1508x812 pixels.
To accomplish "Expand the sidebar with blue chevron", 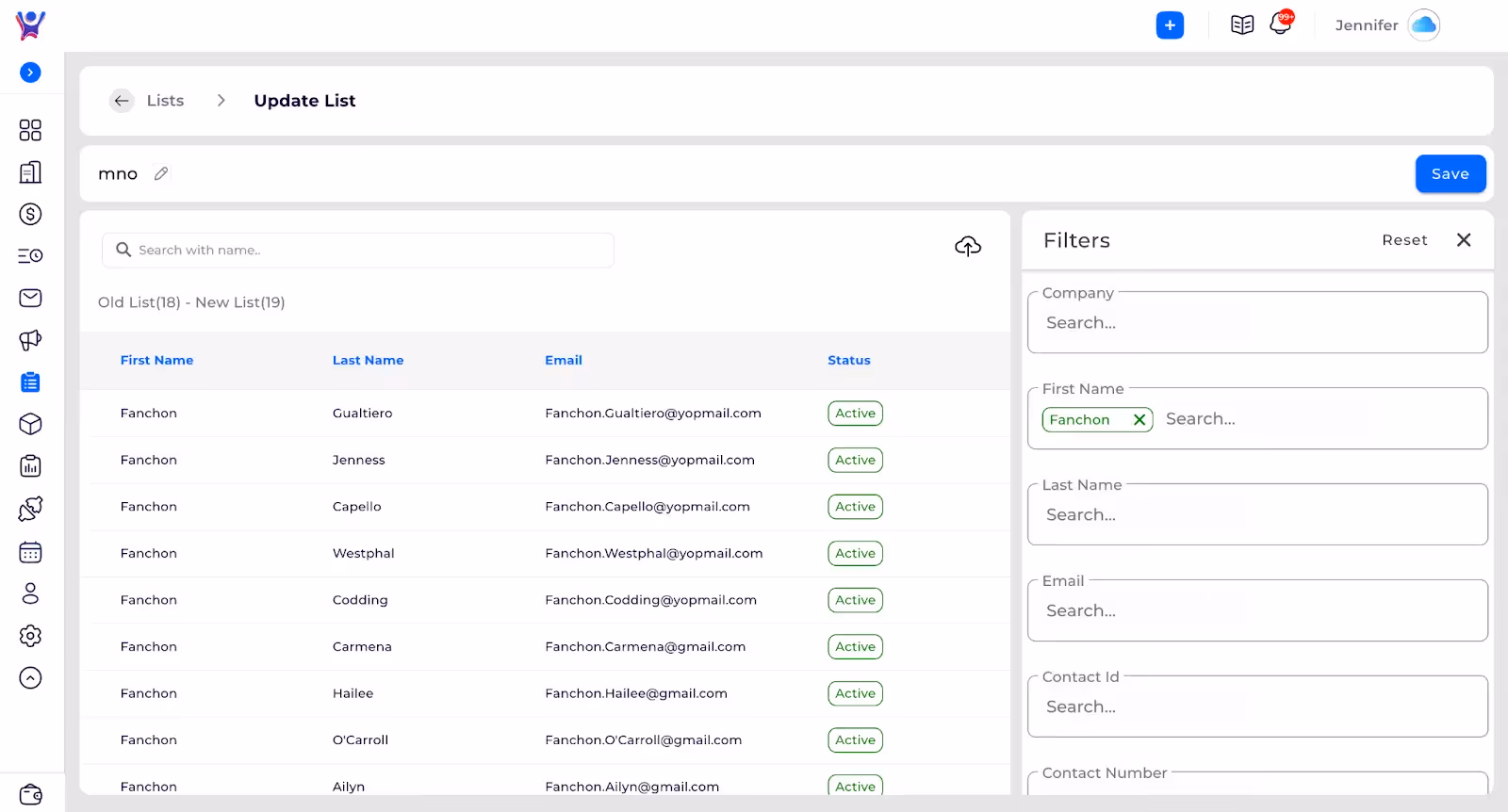I will [x=30, y=73].
